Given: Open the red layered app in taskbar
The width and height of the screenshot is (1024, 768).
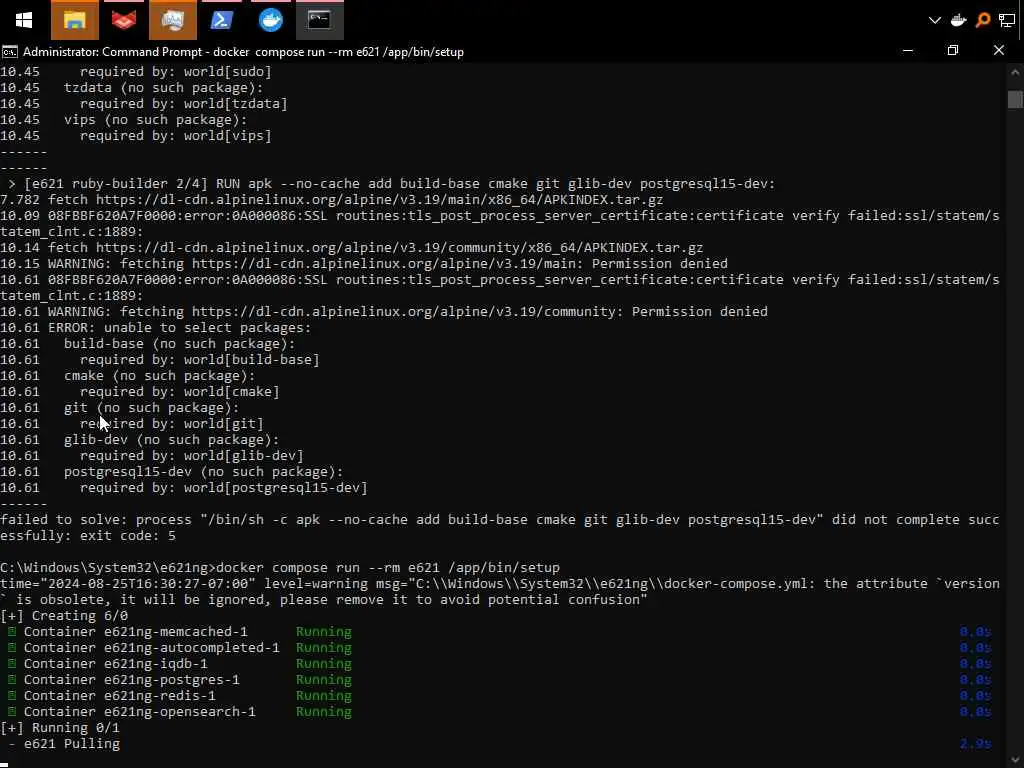Looking at the screenshot, I should tap(123, 20).
